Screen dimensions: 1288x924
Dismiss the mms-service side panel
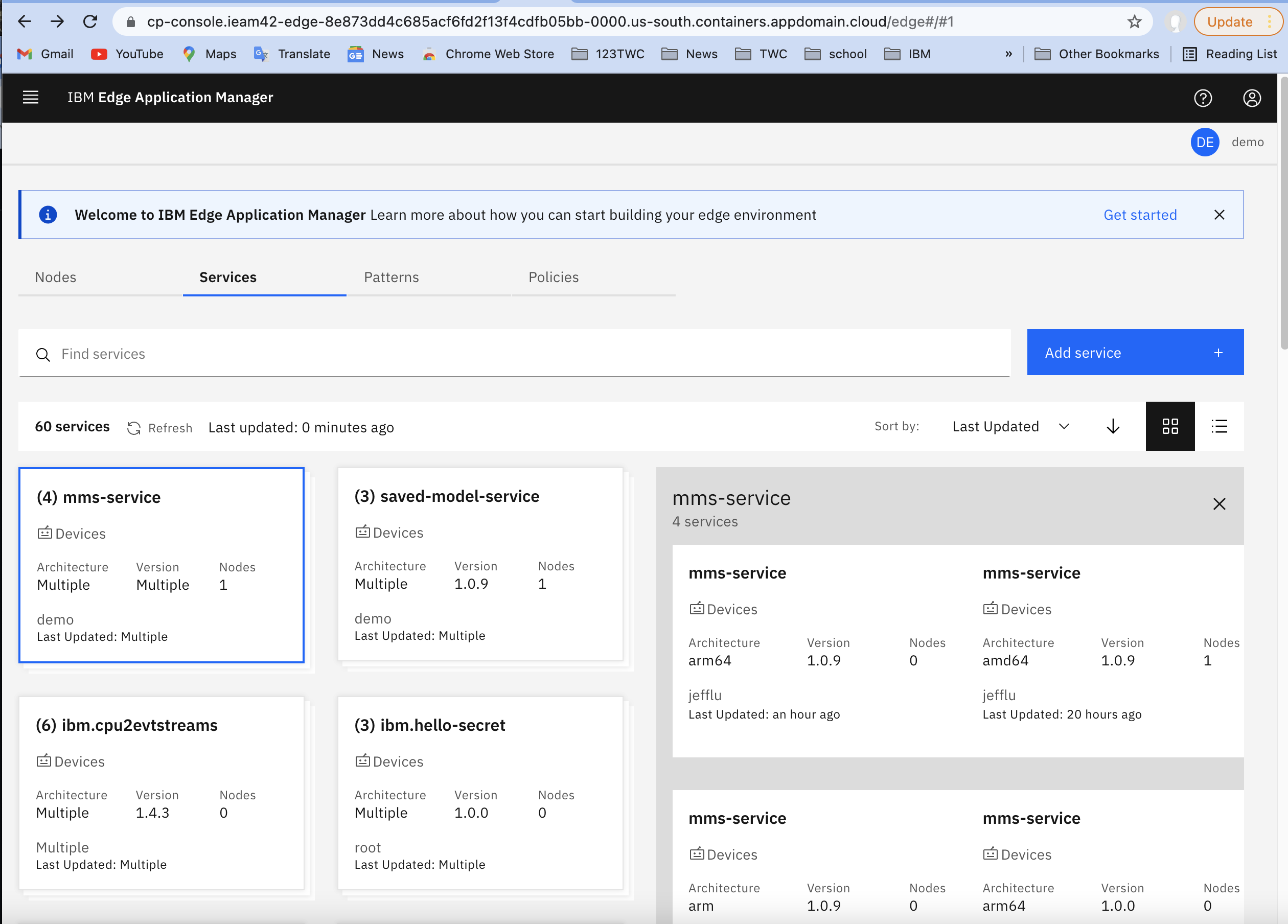tap(1220, 504)
